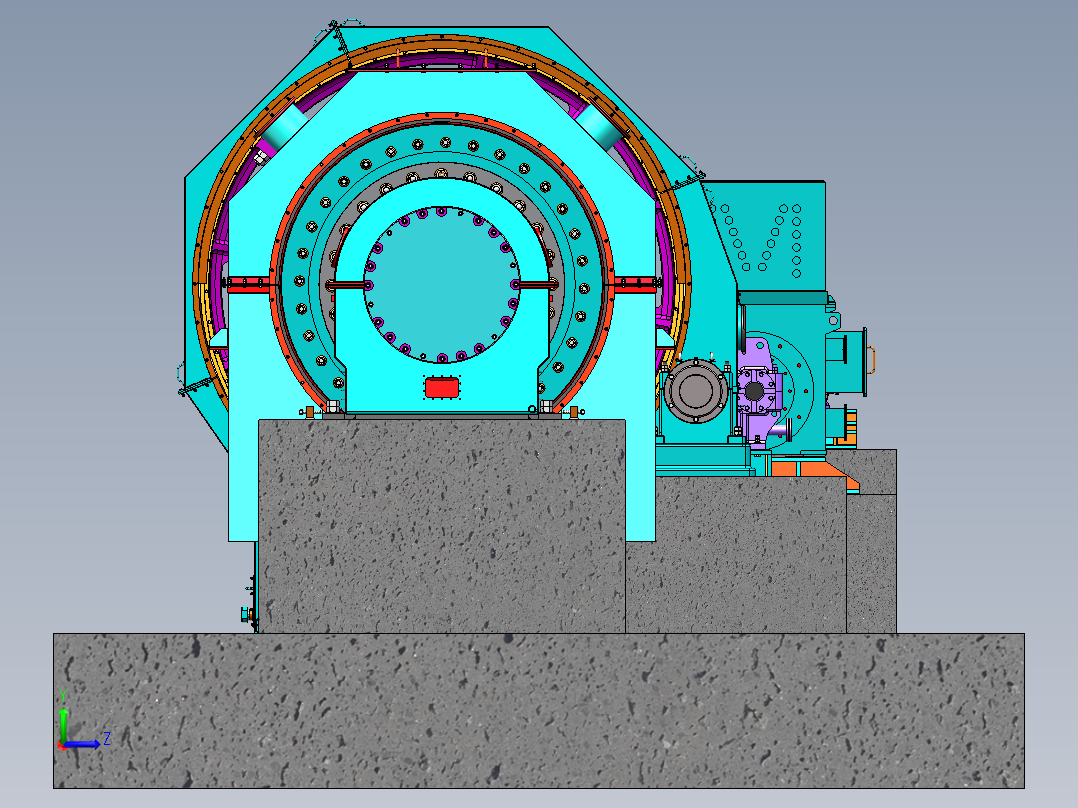The height and width of the screenshot is (808, 1078).
Task: Pick the purple gearbox housing
Action: 758,392
